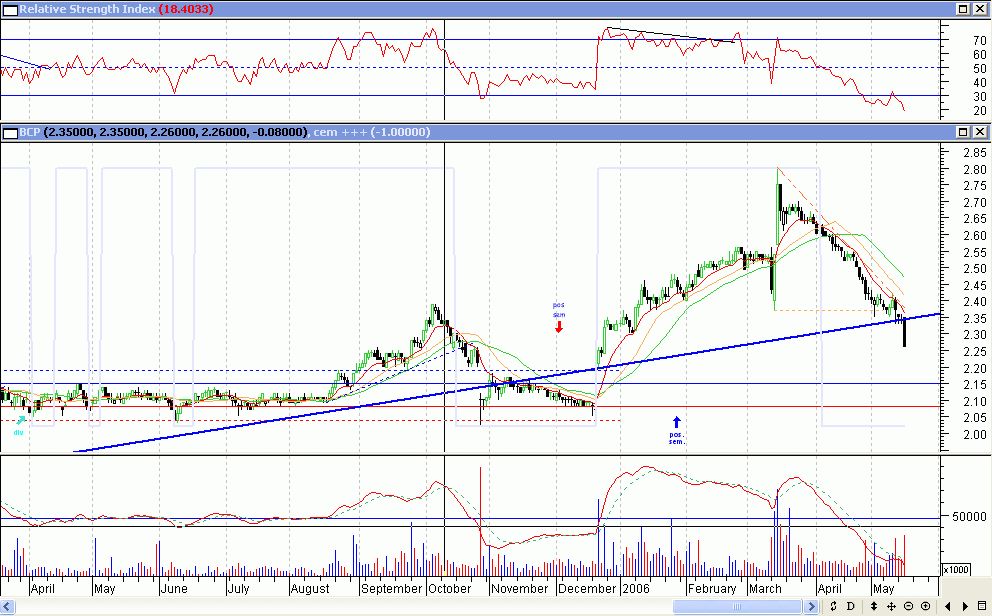Click the '2006' date axis label
Viewport: 992px width, 616px height.
(x=636, y=589)
